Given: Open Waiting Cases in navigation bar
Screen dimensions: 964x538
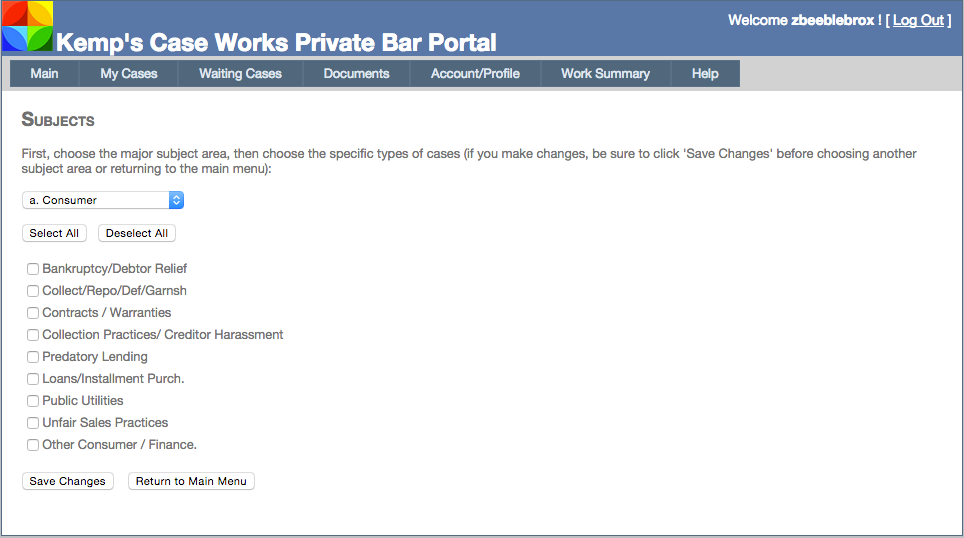Looking at the screenshot, I should pos(240,73).
